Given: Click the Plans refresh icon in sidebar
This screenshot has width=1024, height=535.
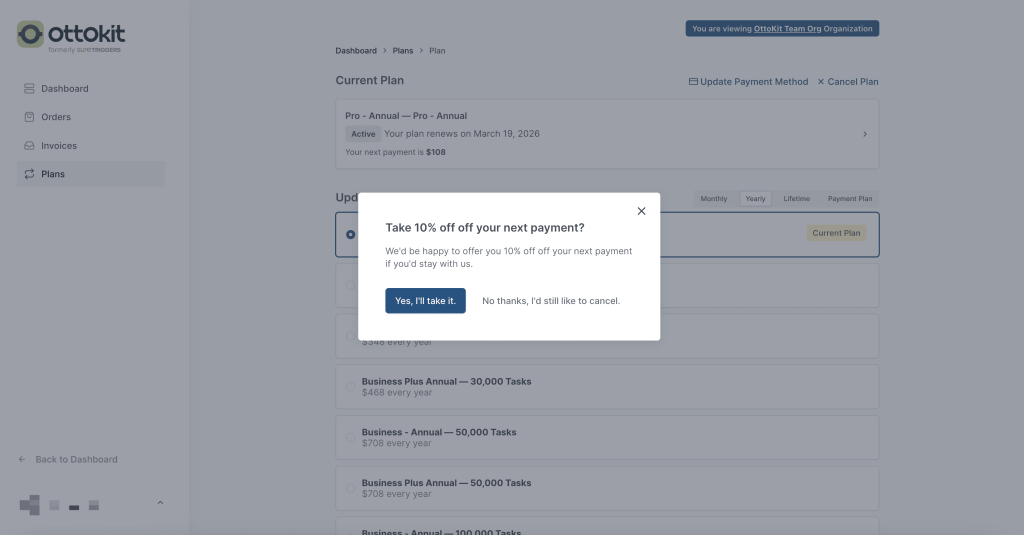Looking at the screenshot, I should tap(29, 174).
